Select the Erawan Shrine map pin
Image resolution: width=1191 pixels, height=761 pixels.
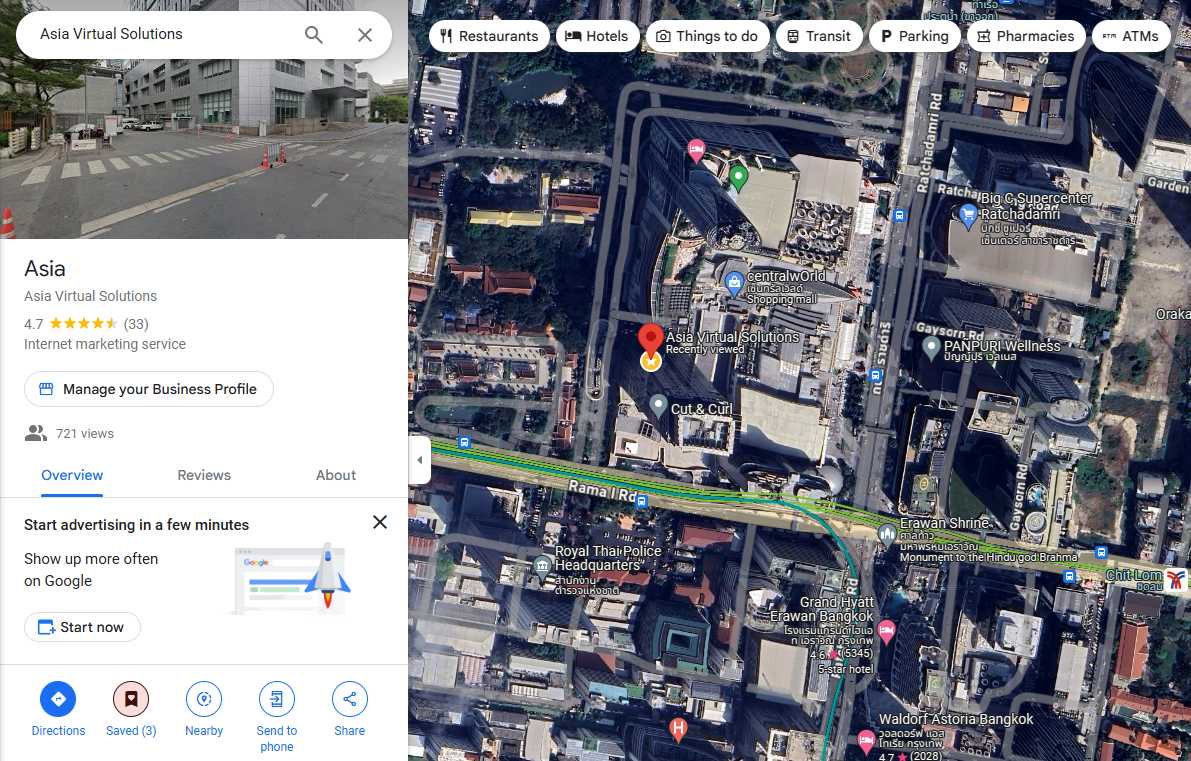click(x=886, y=533)
